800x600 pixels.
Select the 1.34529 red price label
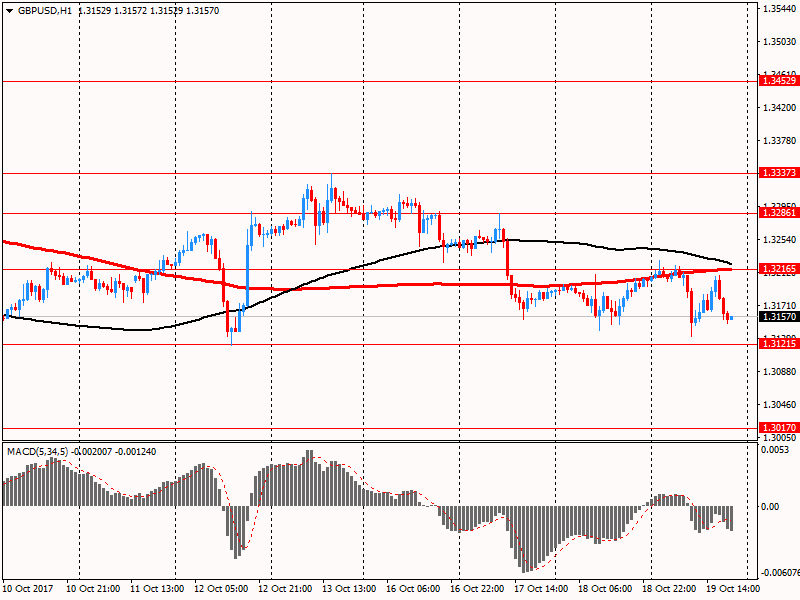(779, 81)
